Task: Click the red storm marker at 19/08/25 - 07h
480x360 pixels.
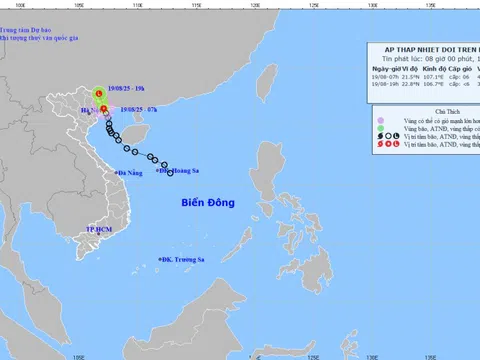Action: pyautogui.click(x=104, y=109)
